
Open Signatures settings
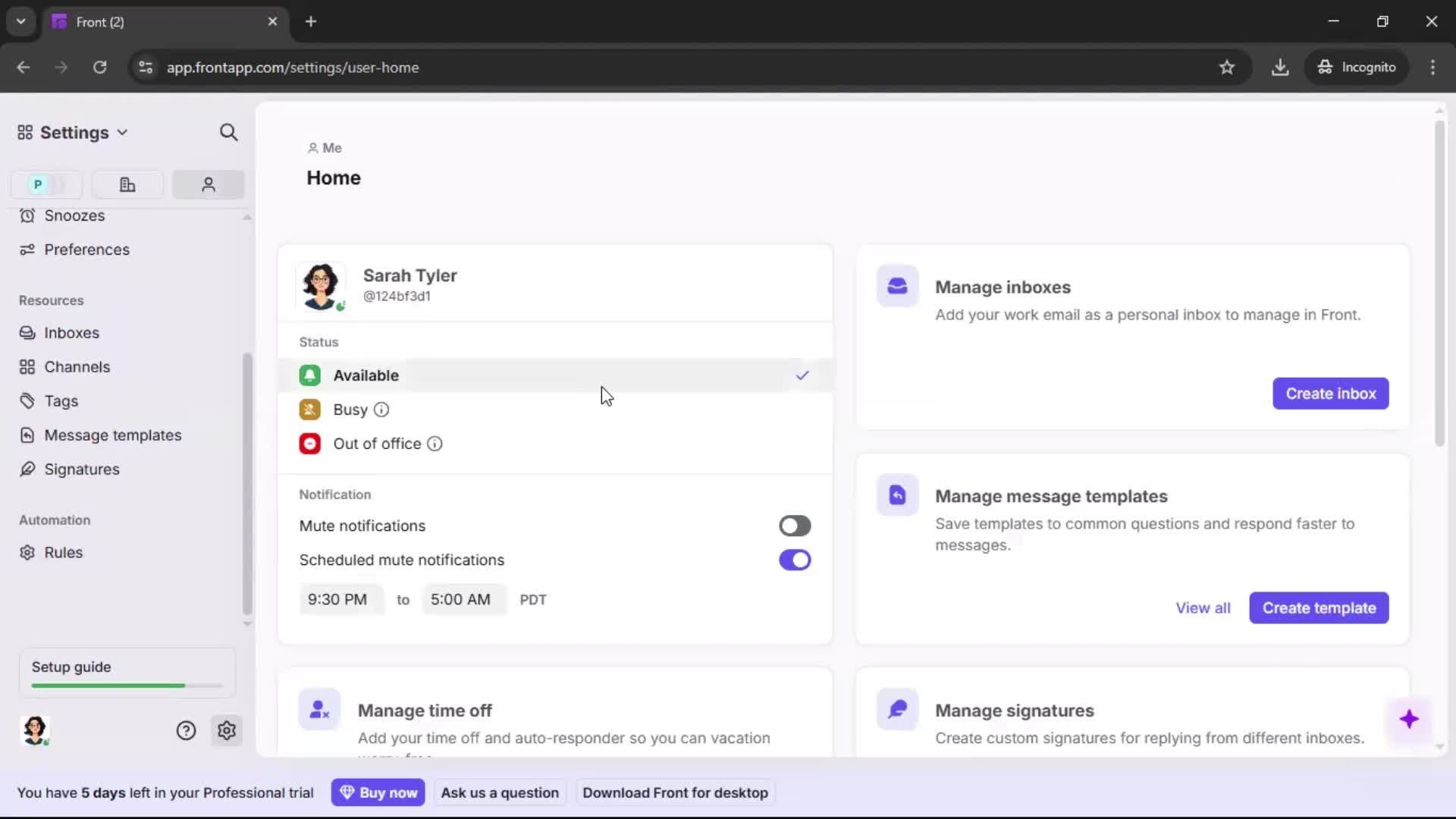tap(81, 469)
